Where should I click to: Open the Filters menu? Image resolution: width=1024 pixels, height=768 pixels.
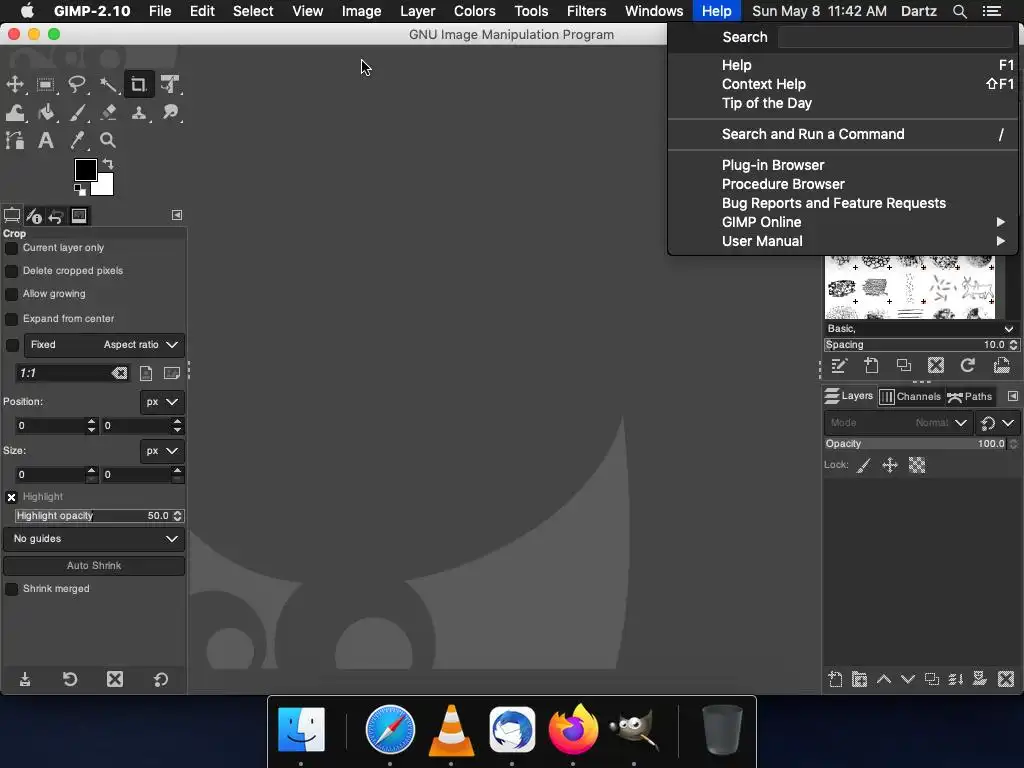[586, 11]
